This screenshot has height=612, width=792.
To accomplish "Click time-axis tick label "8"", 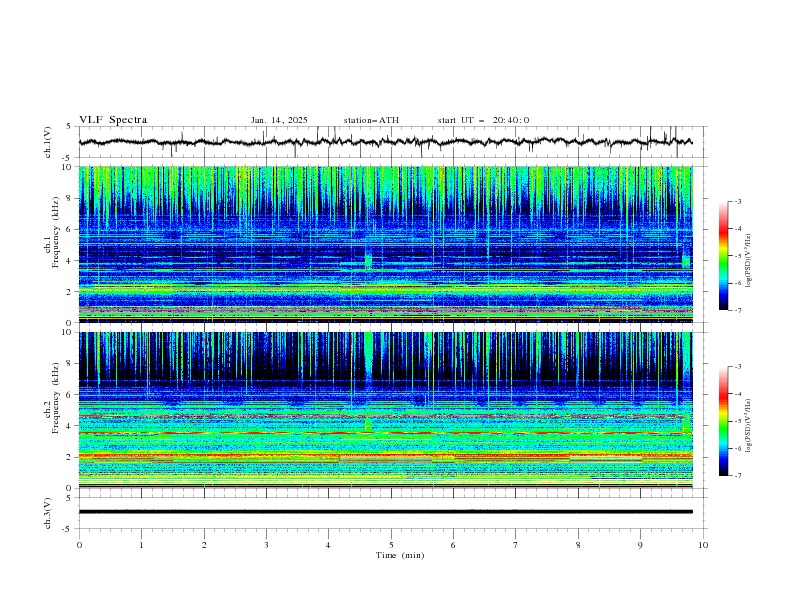I will coord(578,545).
